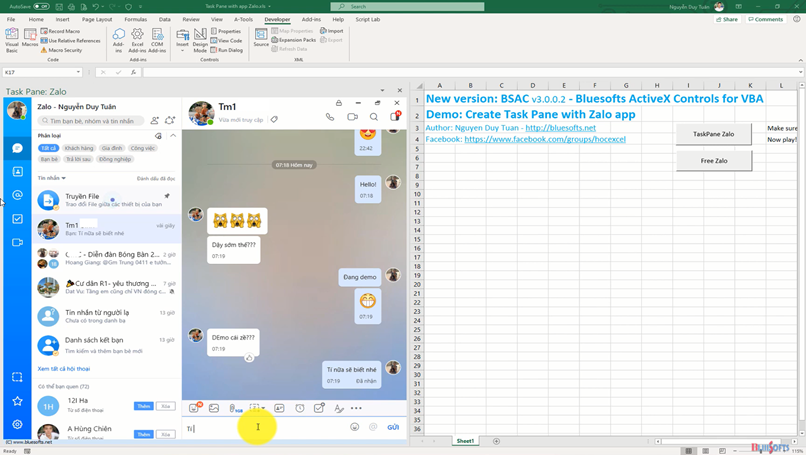This screenshot has width=806, height=455.
Task: Open the conversation info panel icon
Action: 395,116
